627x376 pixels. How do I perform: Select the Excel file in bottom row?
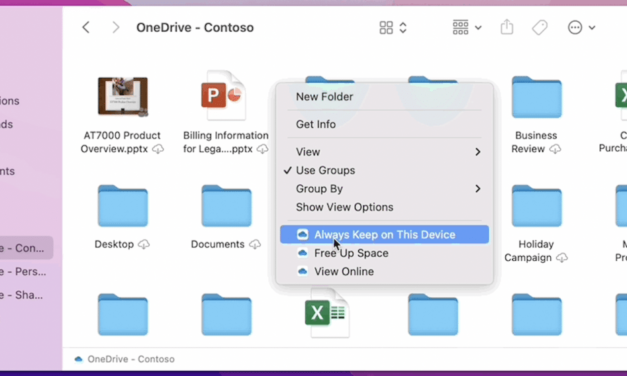click(x=327, y=313)
